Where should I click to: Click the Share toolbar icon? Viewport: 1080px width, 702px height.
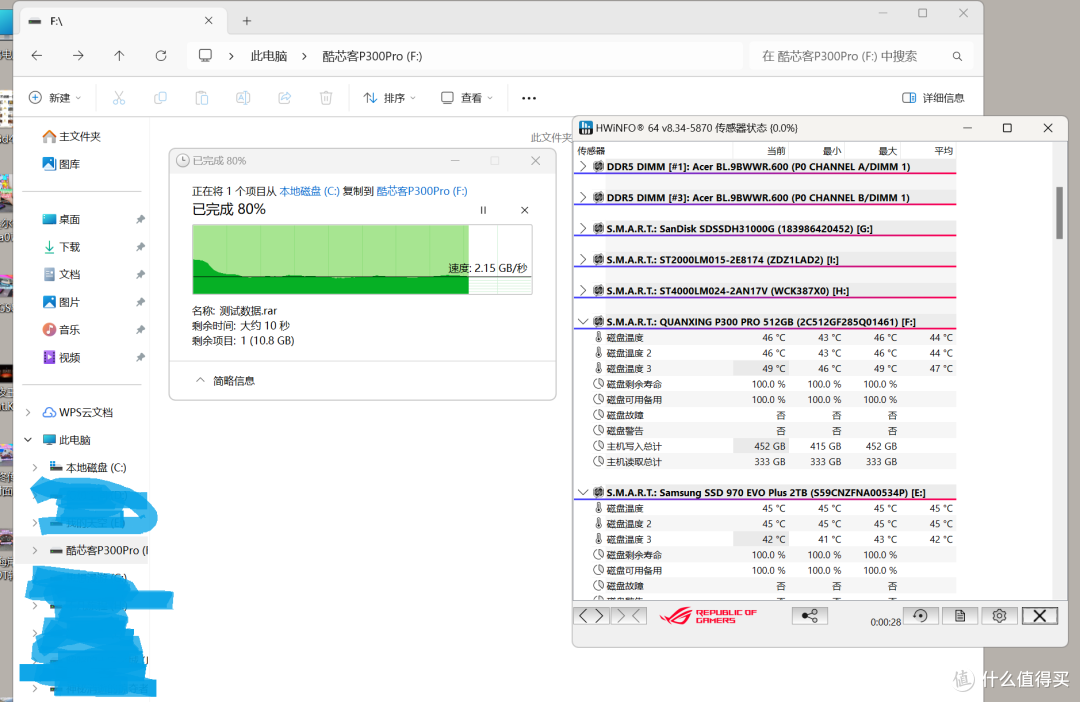click(x=284, y=98)
